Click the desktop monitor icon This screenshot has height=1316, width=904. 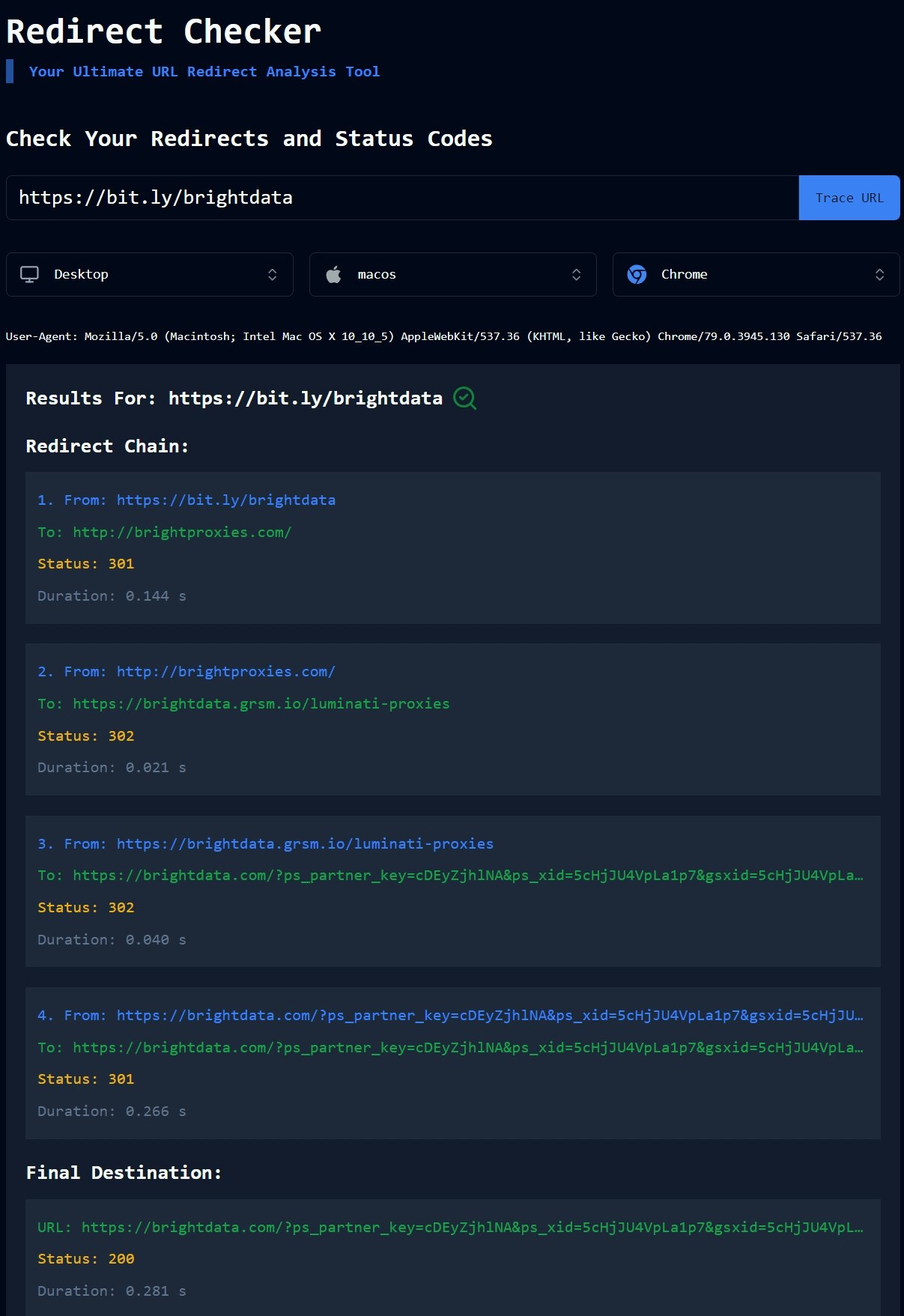point(29,274)
